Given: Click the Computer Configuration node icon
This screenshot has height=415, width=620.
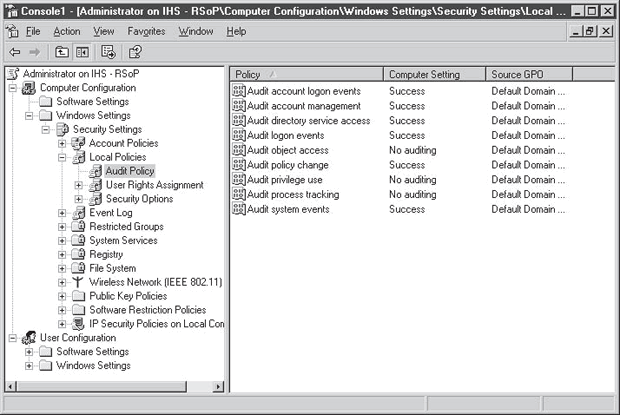Looking at the screenshot, I should coord(28,88).
